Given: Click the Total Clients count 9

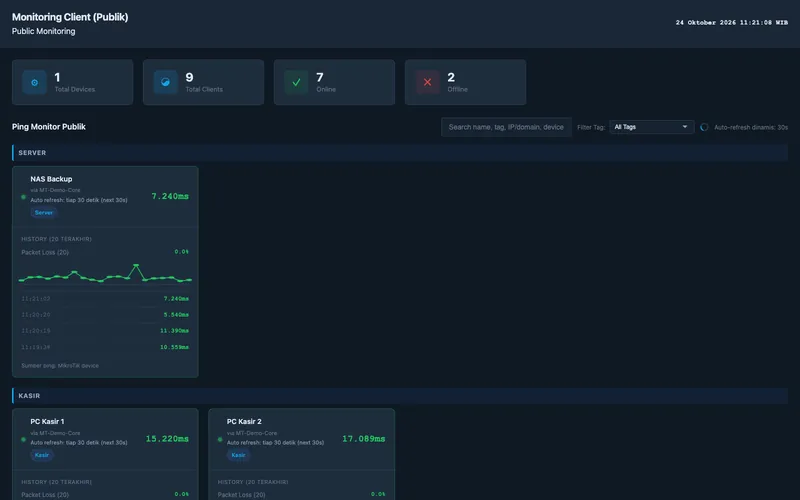Looking at the screenshot, I should point(189,77).
